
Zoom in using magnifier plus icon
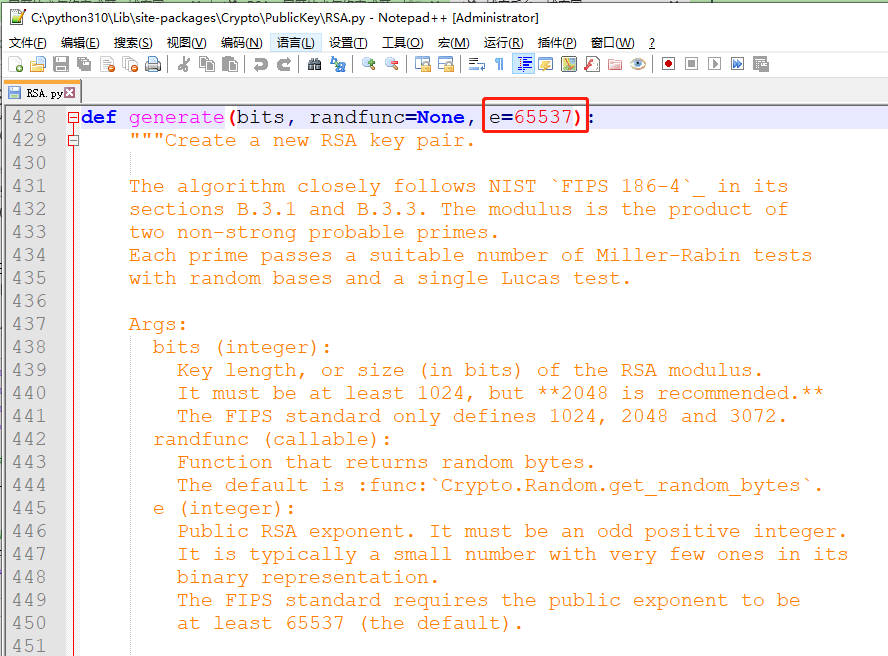[x=369, y=65]
